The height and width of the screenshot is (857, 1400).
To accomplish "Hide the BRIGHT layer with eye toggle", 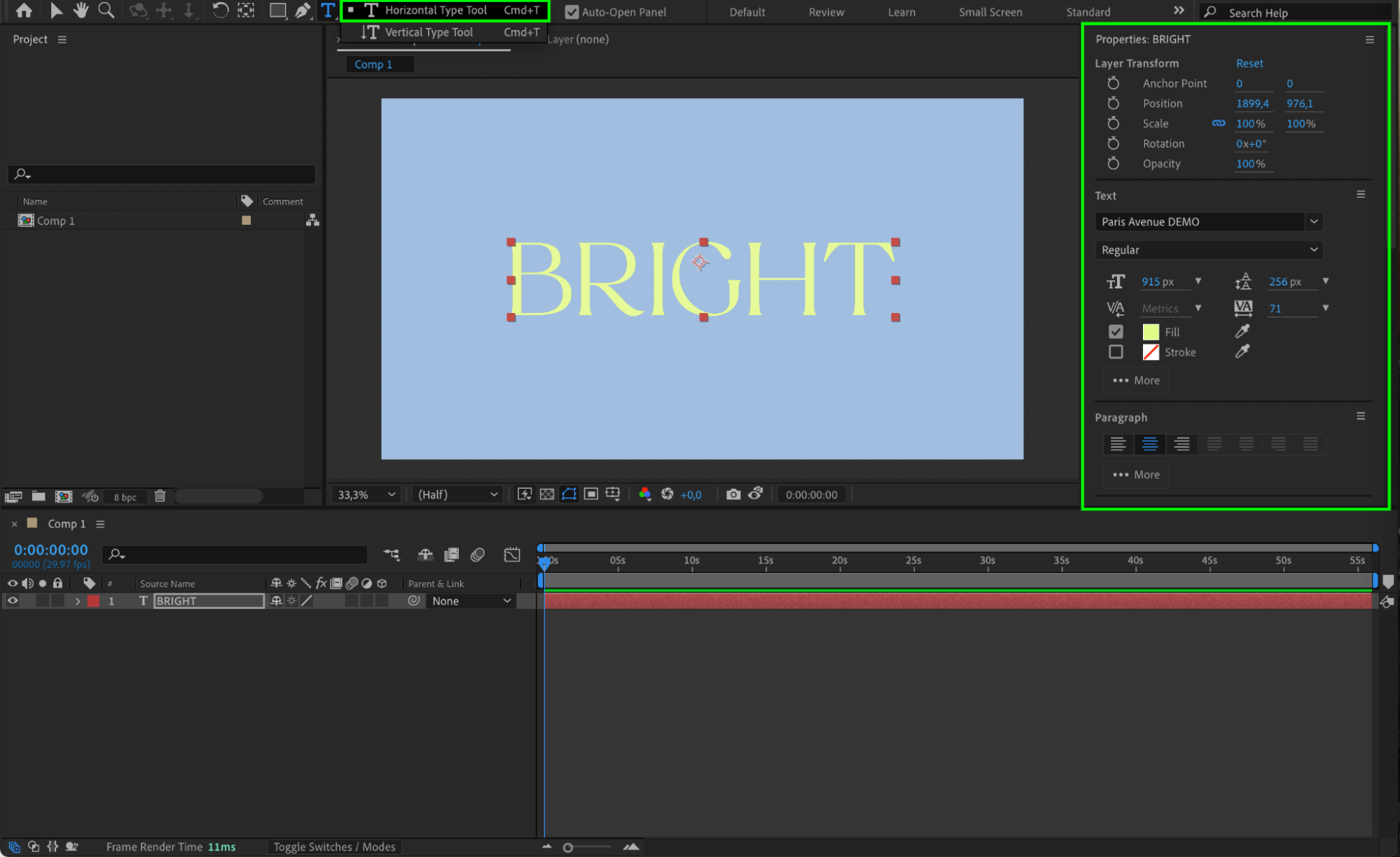I will coord(13,601).
